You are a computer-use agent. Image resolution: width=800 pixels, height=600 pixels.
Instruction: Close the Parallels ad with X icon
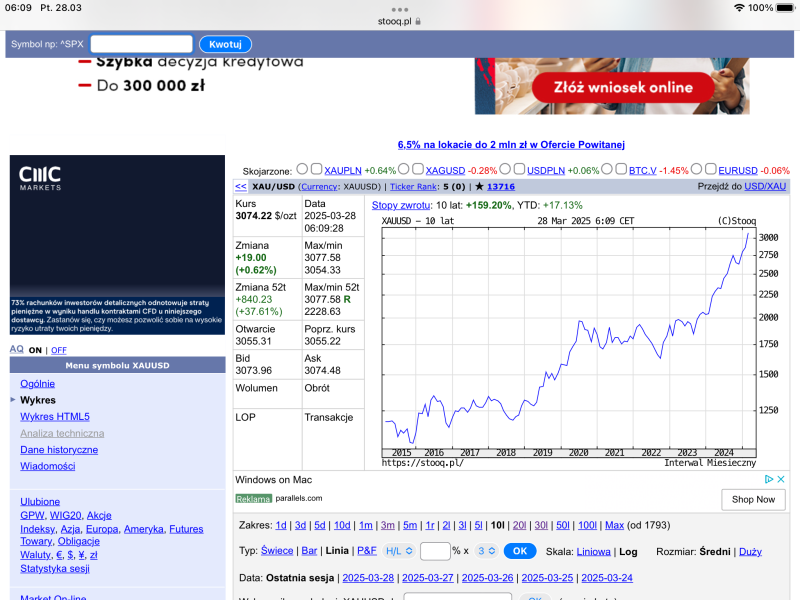(x=781, y=479)
